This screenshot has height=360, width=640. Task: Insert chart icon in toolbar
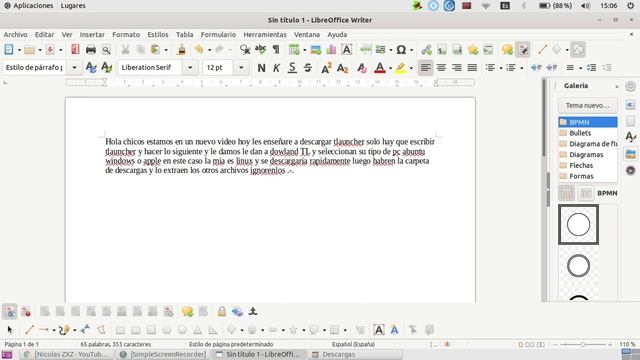pyautogui.click(x=331, y=50)
